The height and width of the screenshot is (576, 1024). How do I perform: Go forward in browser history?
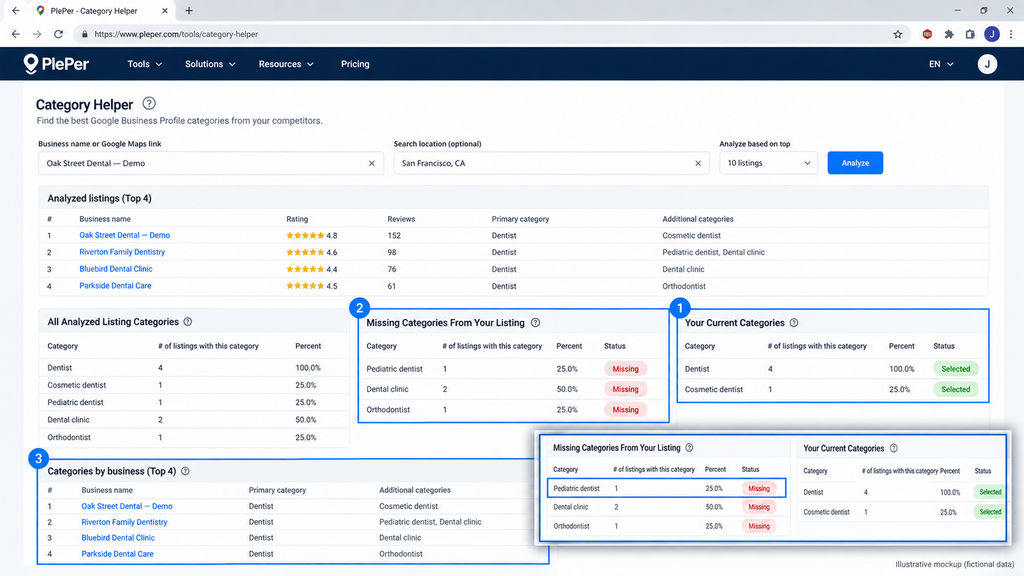pyautogui.click(x=37, y=34)
